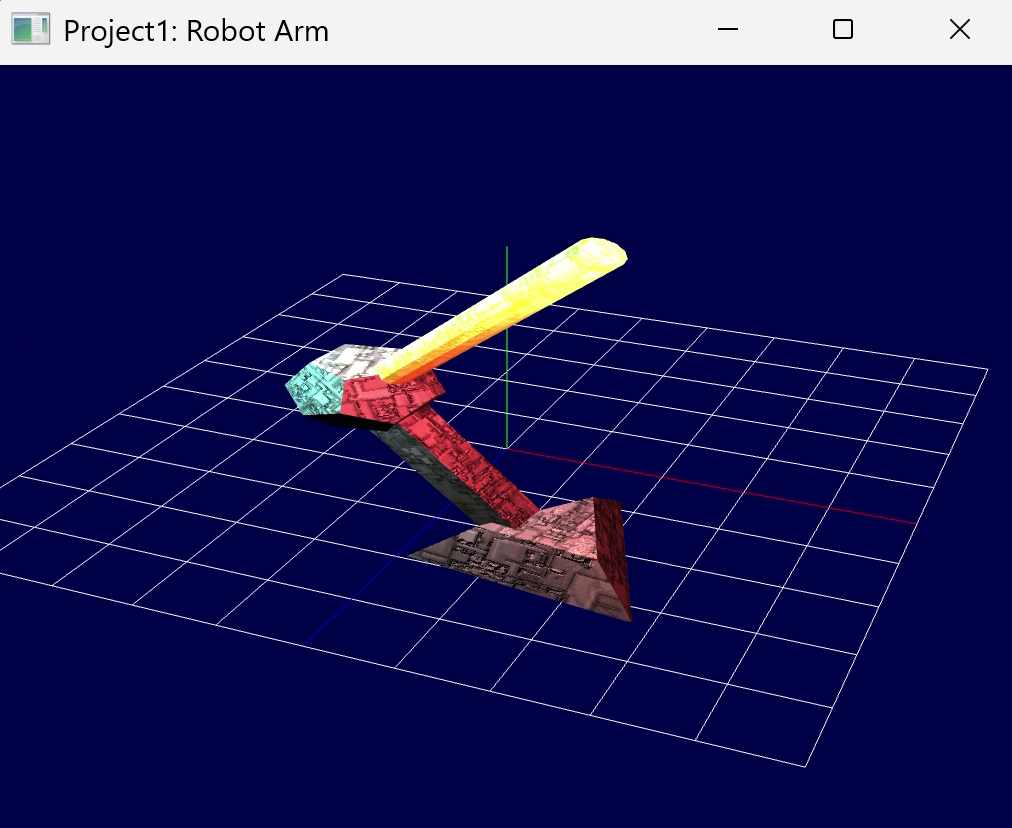Click the nearest bottom corner of the grid

(805, 766)
